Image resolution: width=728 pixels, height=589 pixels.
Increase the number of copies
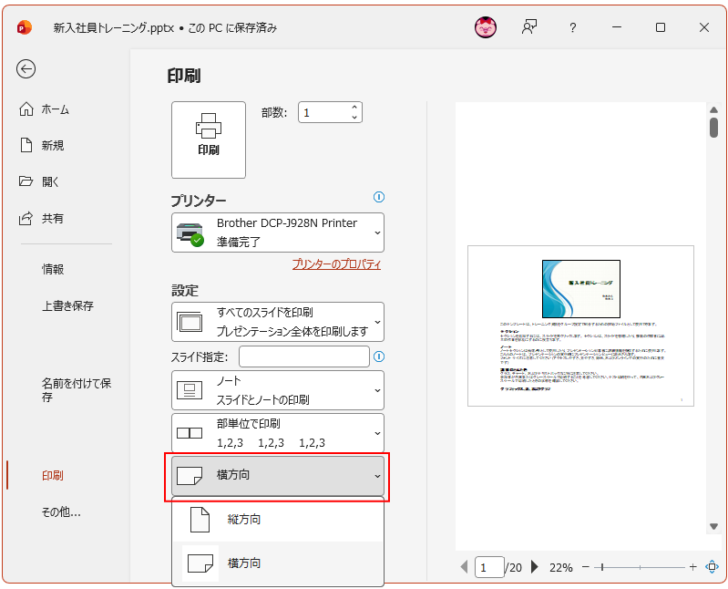tap(354, 108)
